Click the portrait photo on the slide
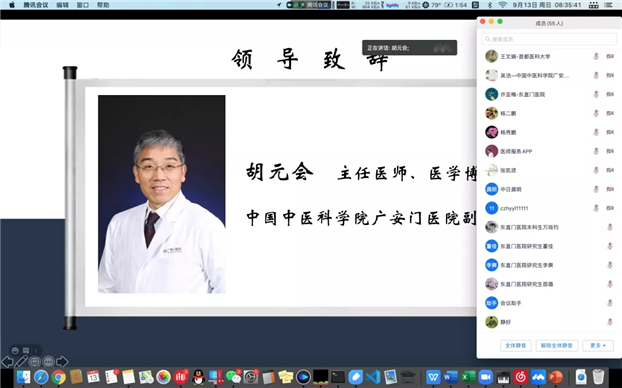This screenshot has height=388, width=622. click(x=162, y=194)
